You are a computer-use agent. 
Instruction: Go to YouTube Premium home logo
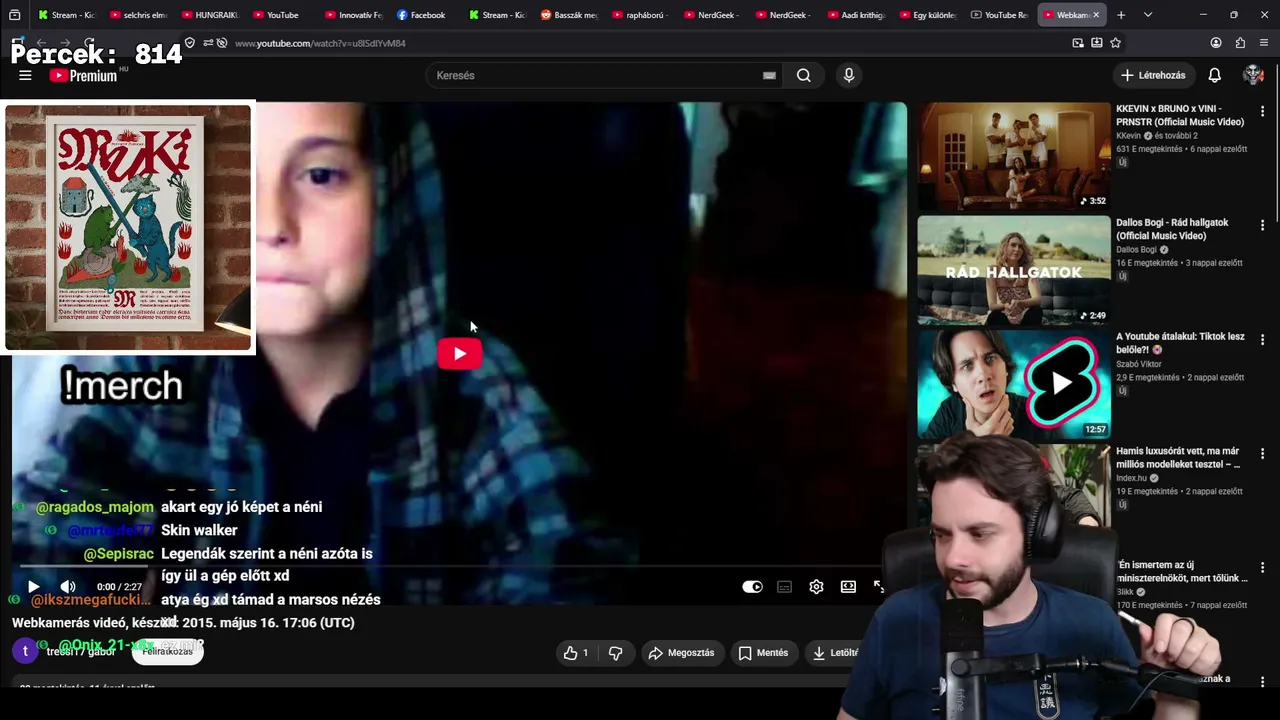coord(83,75)
